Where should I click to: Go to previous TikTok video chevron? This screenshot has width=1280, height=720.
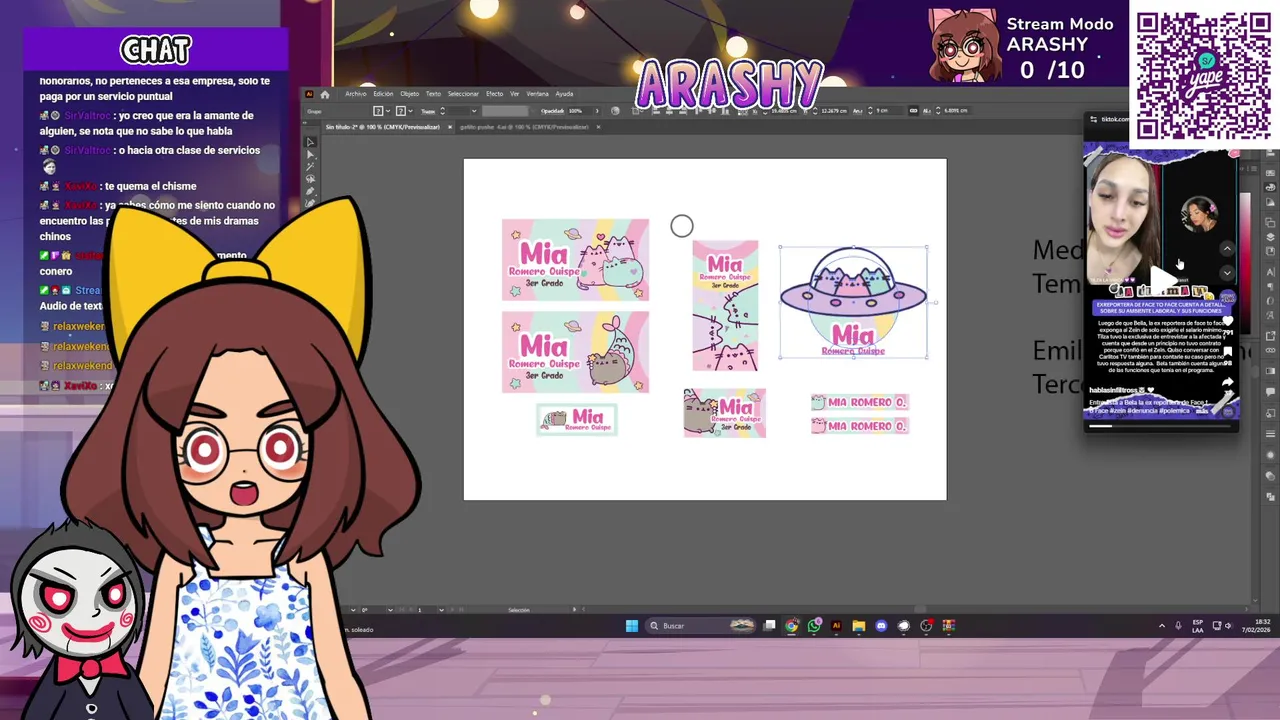pos(1227,249)
